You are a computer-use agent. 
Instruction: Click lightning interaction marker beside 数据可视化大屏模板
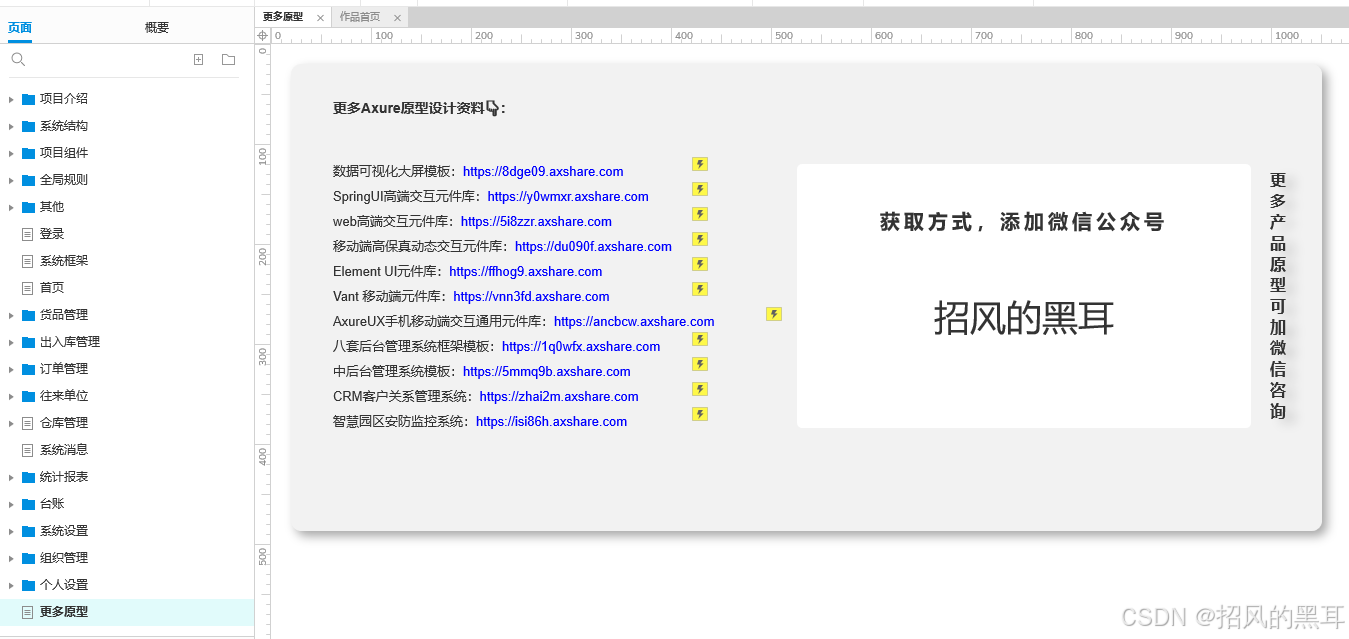(700, 164)
